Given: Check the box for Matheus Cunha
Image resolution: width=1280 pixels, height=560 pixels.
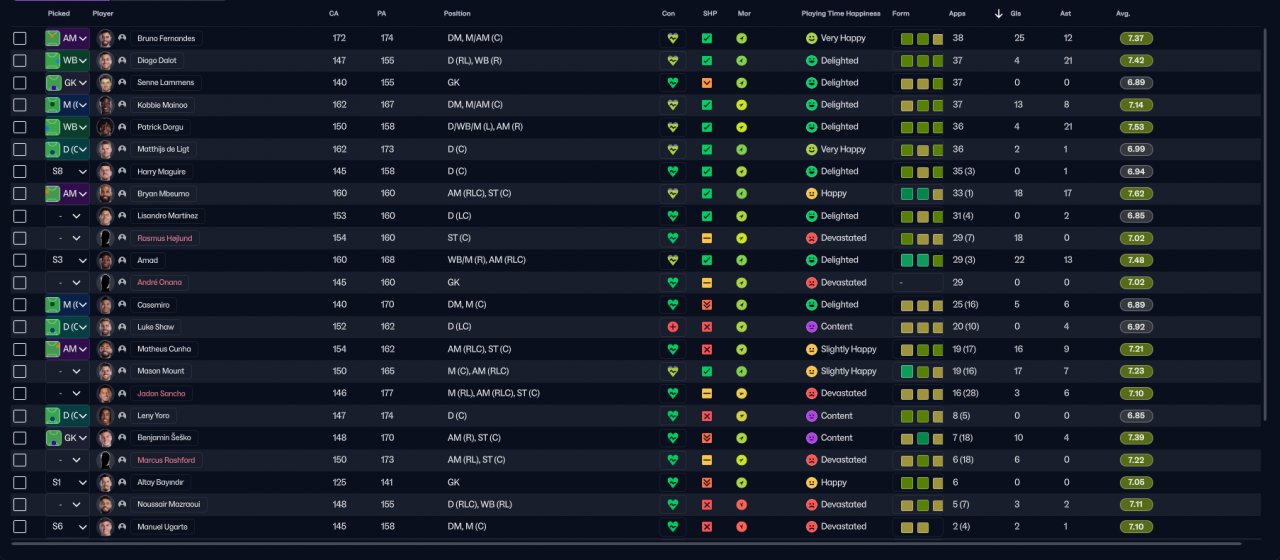Looking at the screenshot, I should click(20, 349).
